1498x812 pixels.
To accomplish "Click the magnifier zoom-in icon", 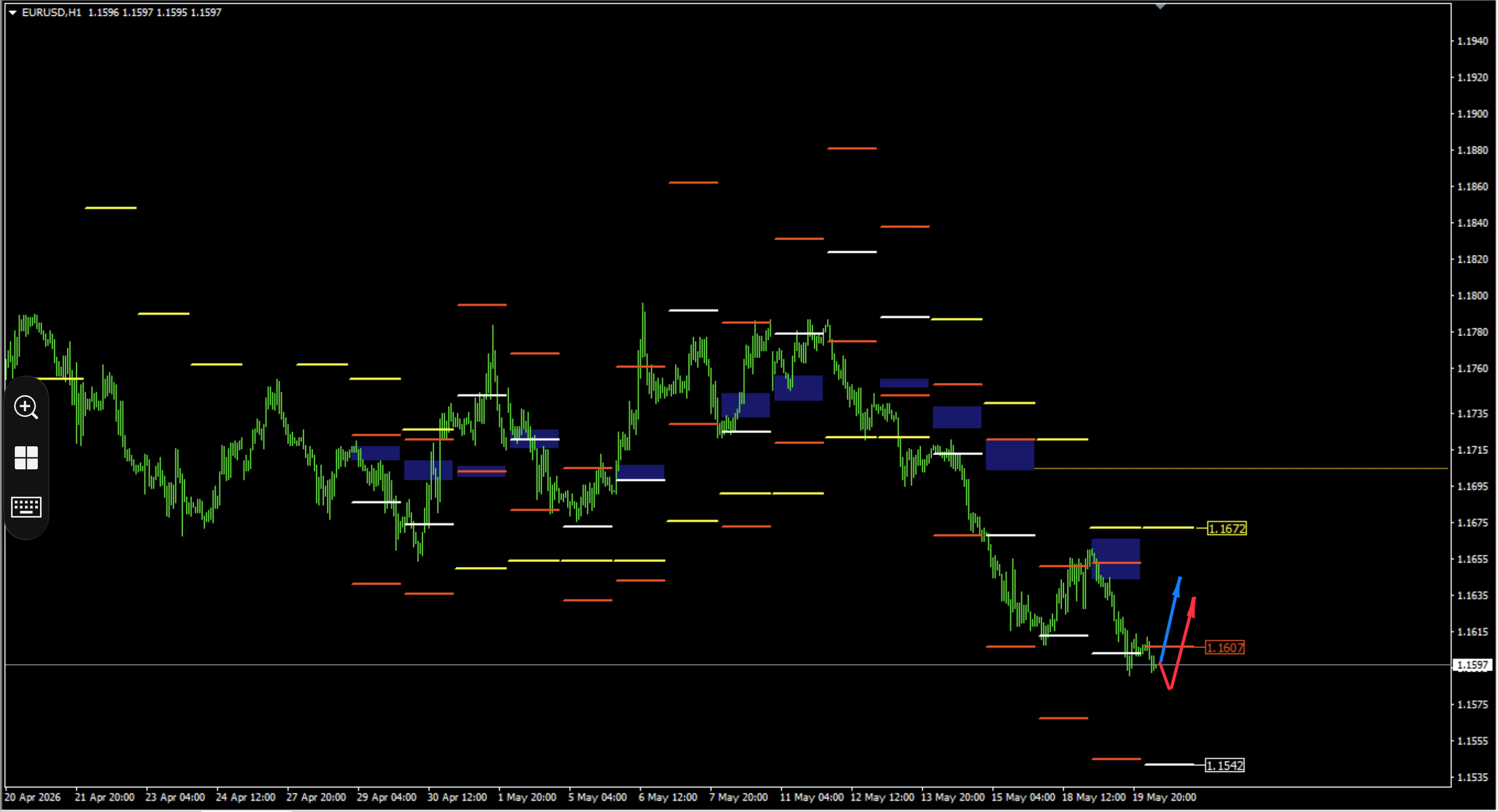I will pos(26,407).
